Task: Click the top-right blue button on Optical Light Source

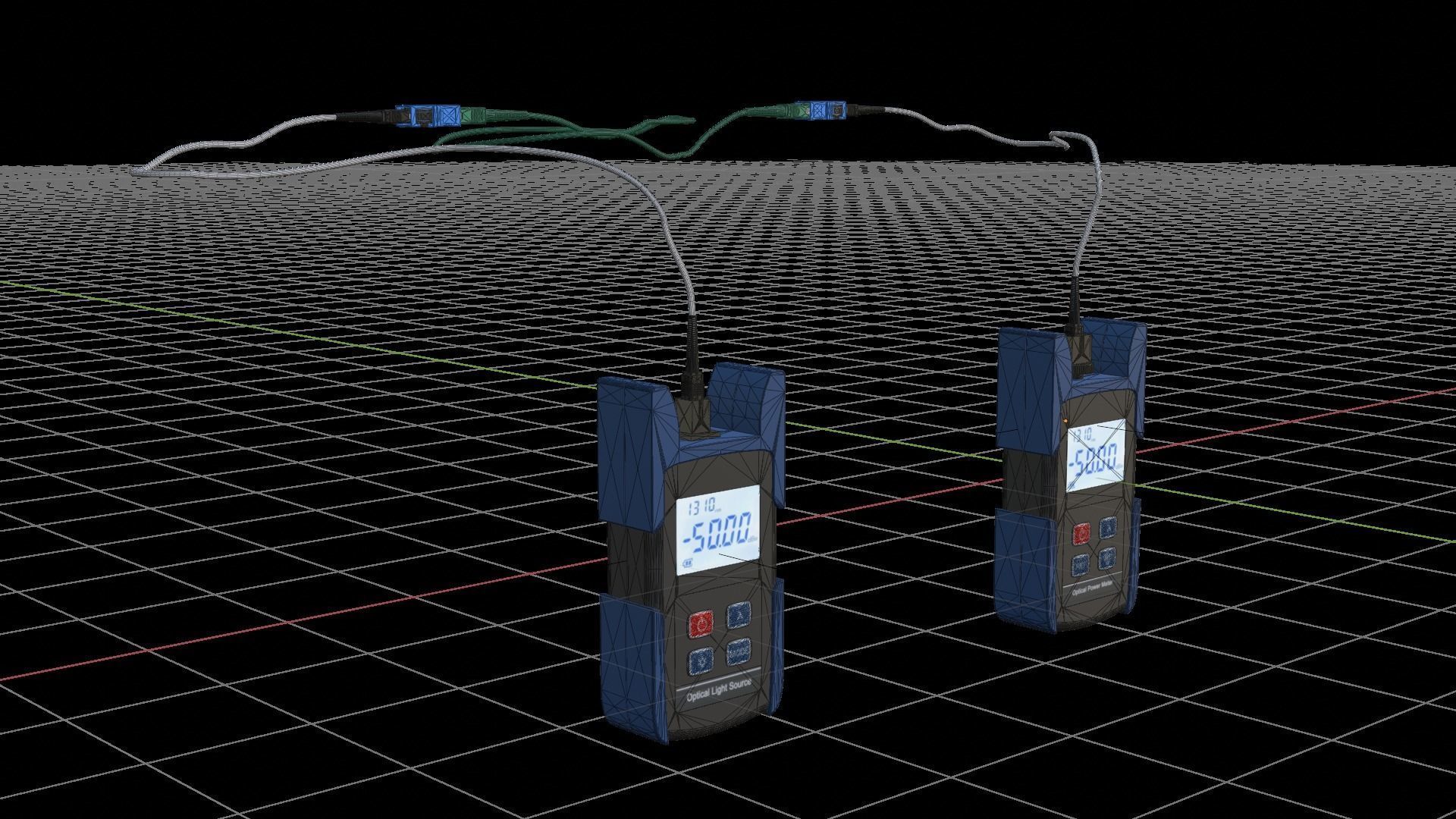Action: tap(739, 614)
